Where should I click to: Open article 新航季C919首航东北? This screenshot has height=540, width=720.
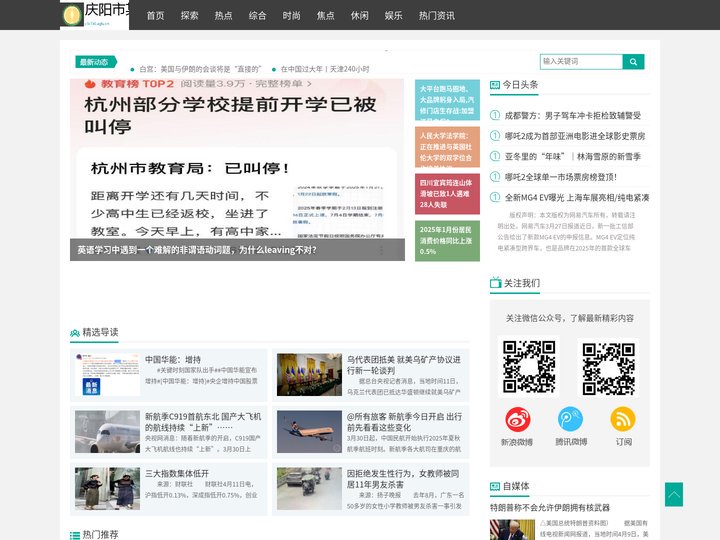coord(203,422)
